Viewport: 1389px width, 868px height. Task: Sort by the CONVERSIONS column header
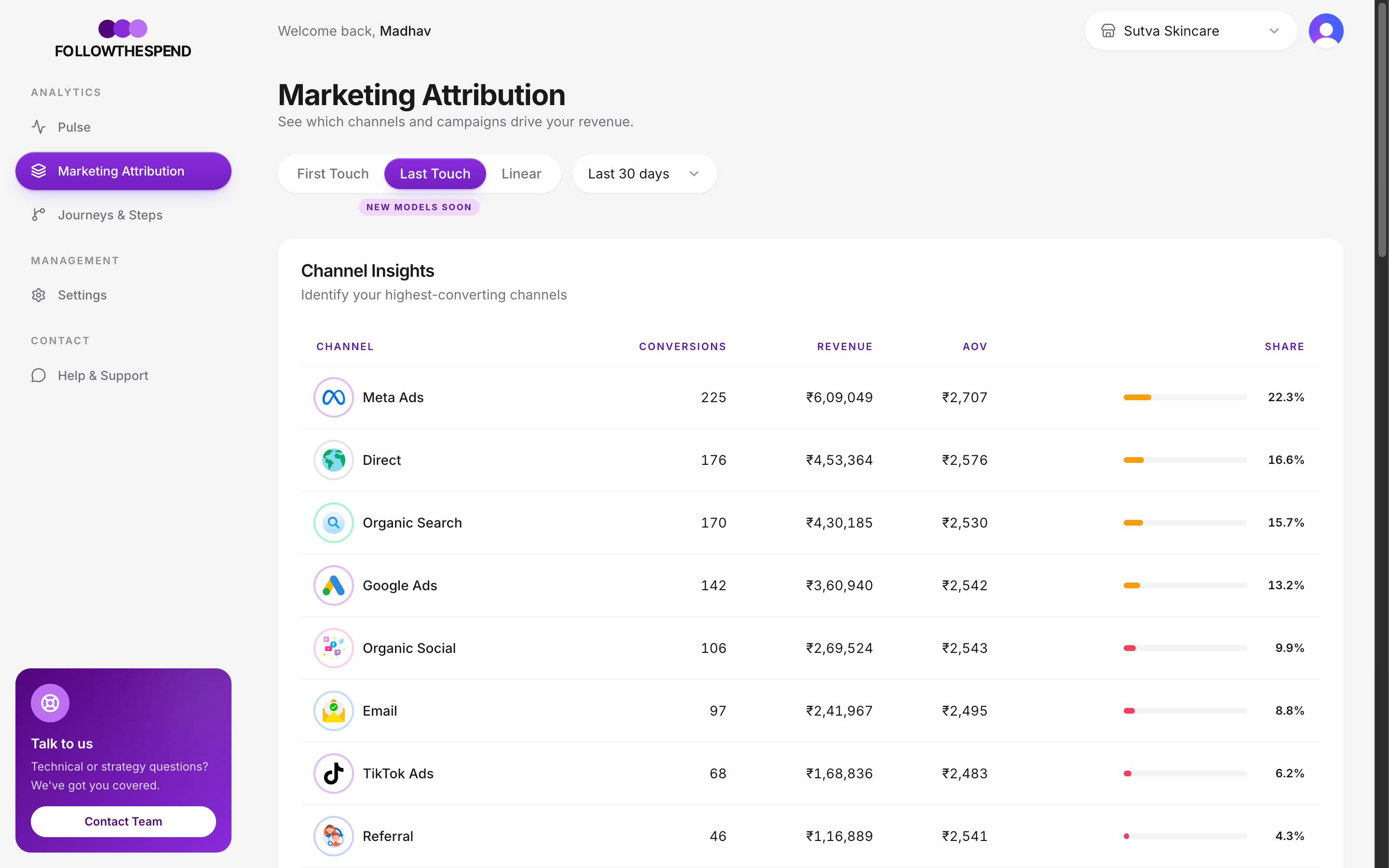tap(682, 347)
